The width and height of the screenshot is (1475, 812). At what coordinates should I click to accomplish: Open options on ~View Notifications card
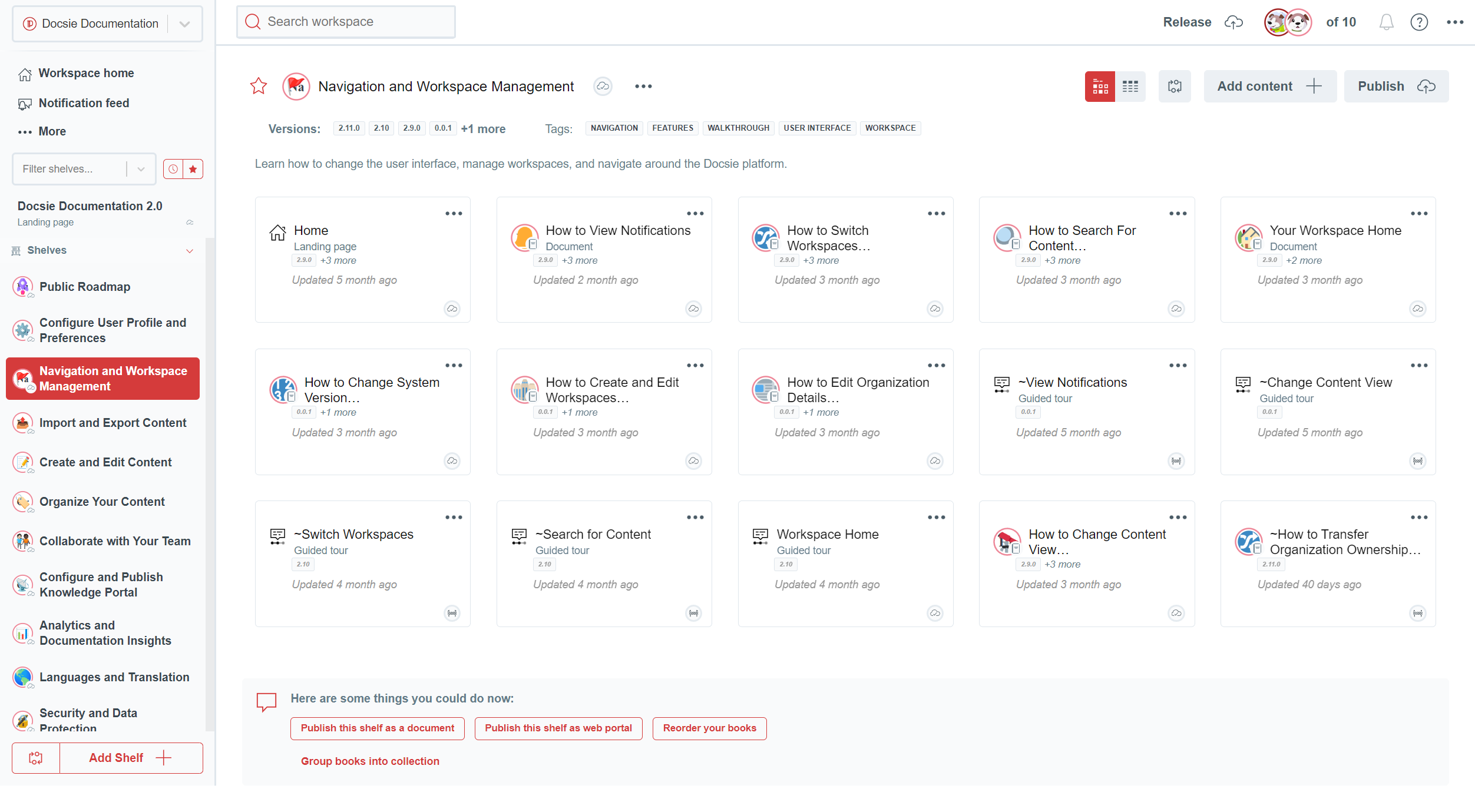[x=1178, y=366]
